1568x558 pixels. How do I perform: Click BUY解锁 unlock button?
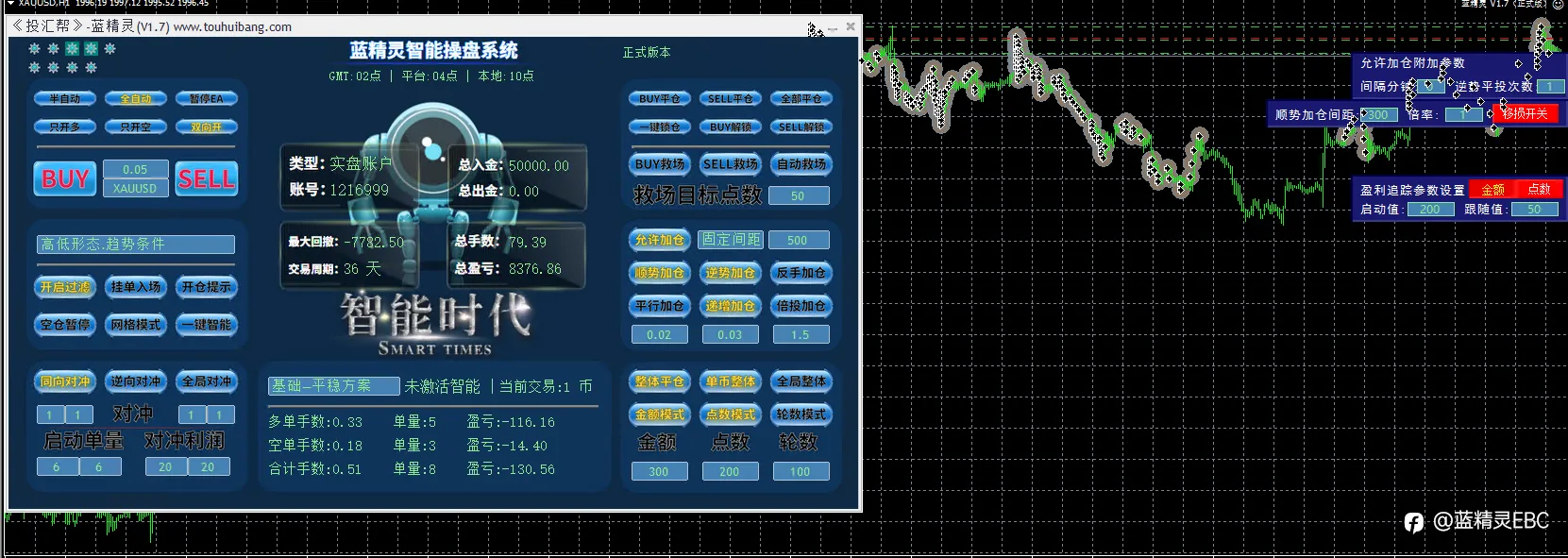(x=731, y=127)
